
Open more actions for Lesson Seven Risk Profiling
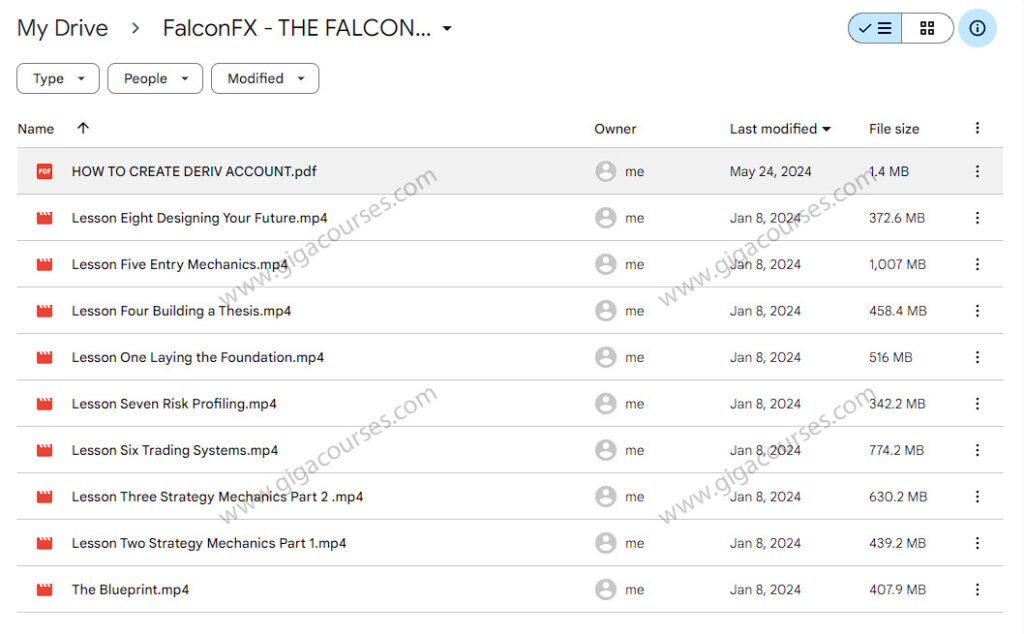[x=977, y=404]
